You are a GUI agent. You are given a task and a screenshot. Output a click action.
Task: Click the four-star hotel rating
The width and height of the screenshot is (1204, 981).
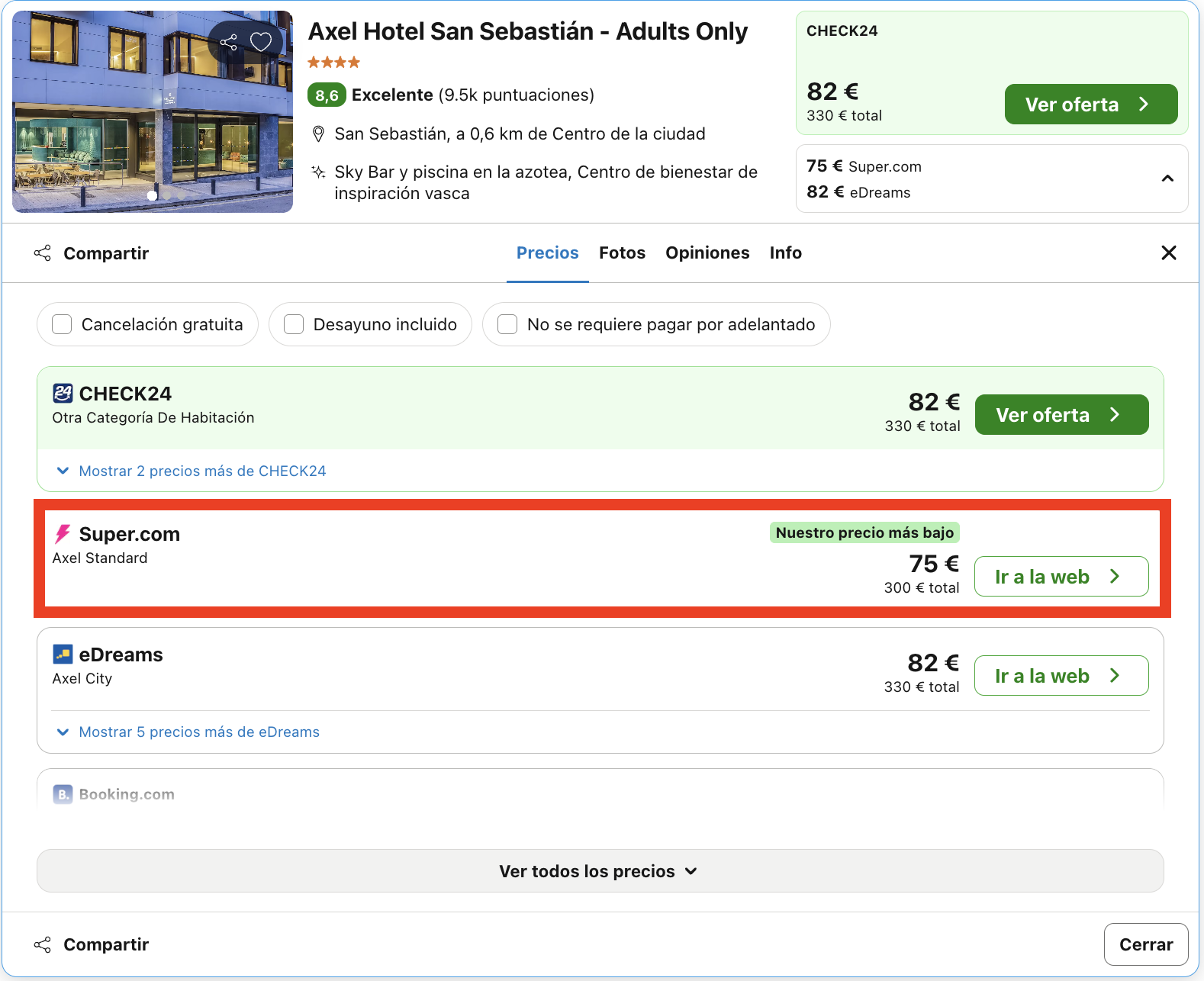pyautogui.click(x=333, y=63)
